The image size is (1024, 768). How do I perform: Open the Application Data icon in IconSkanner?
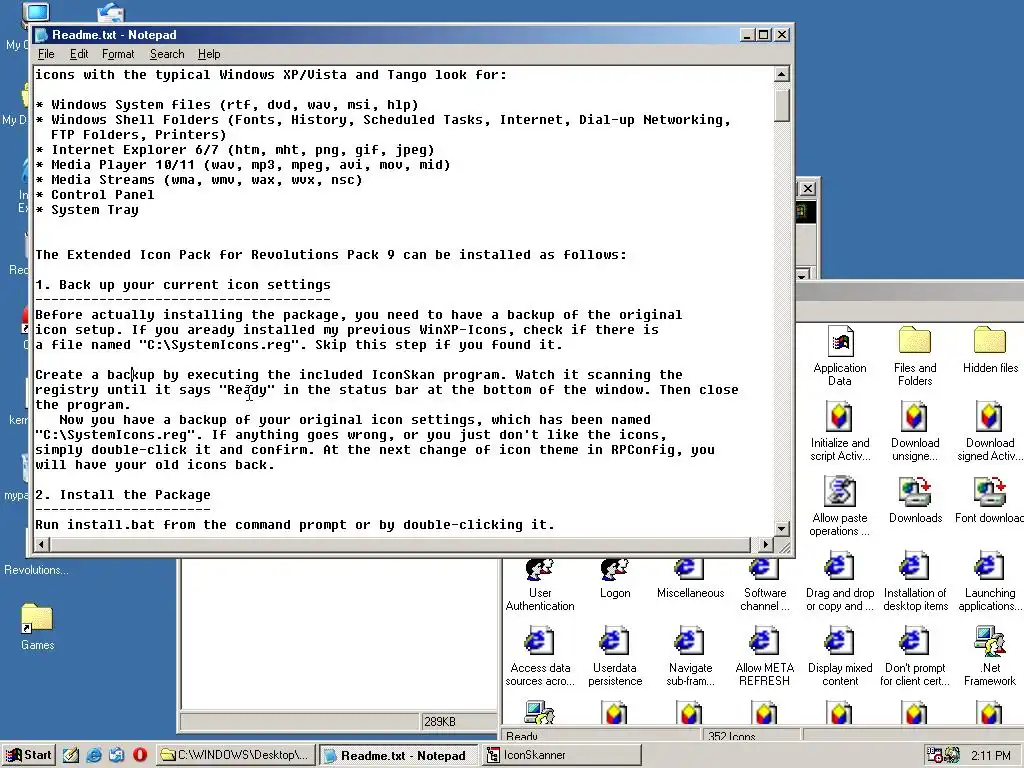pos(840,342)
